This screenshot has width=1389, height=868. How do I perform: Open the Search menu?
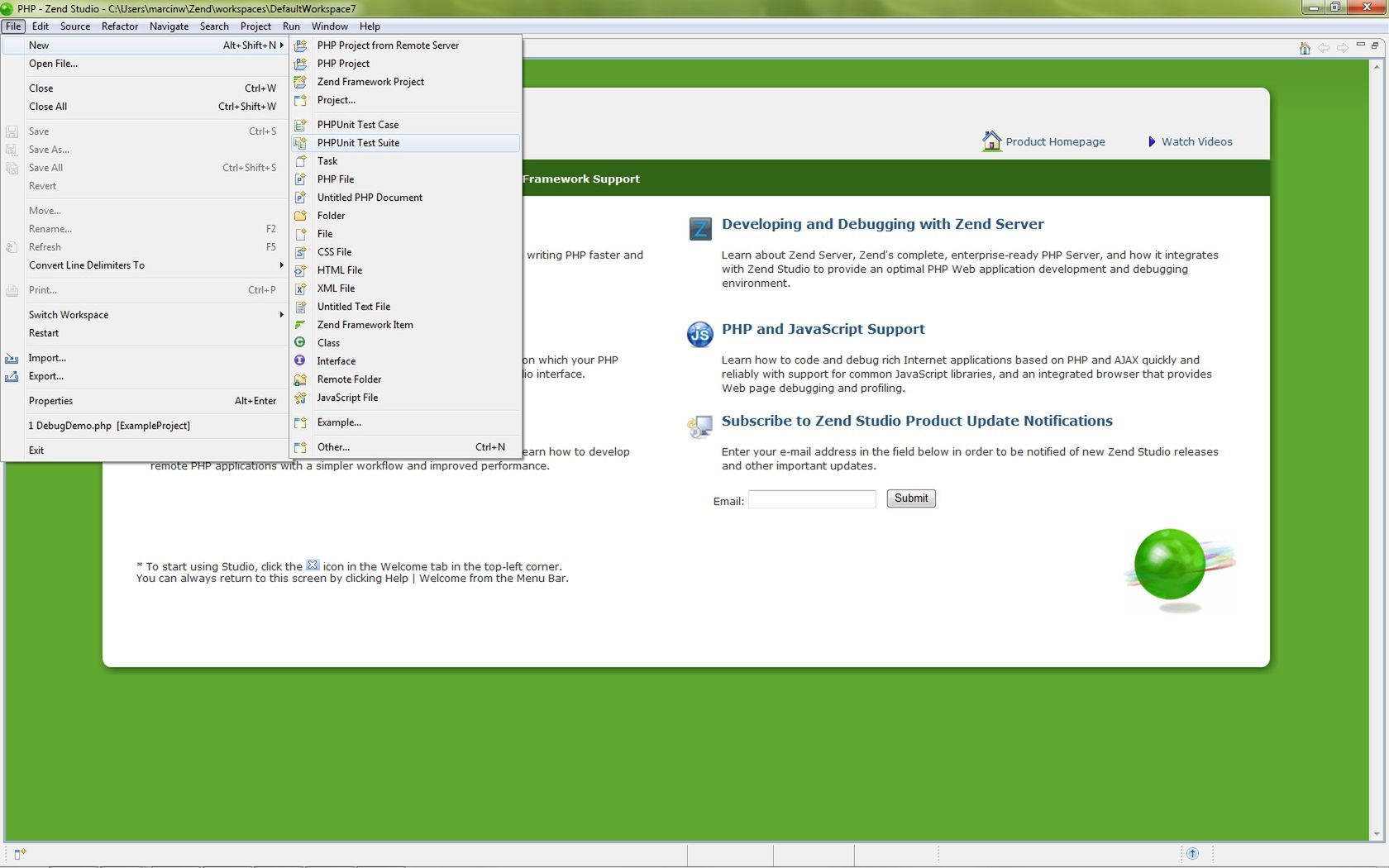(214, 26)
